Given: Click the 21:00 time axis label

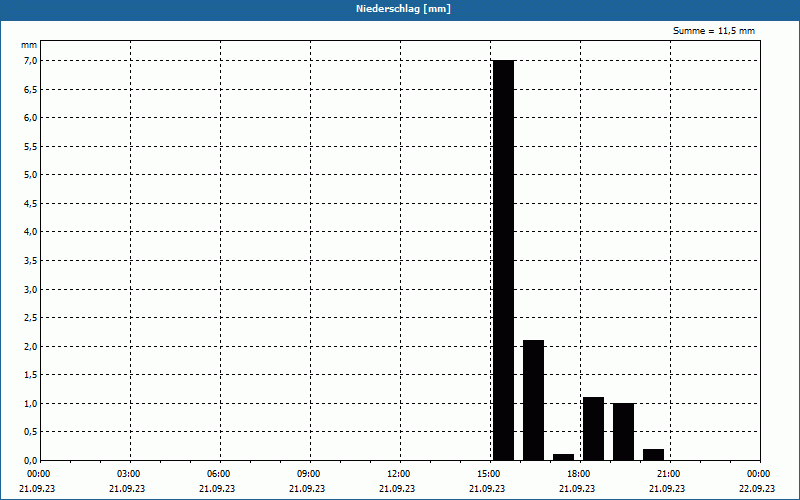Looking at the screenshot, I should (x=668, y=474).
